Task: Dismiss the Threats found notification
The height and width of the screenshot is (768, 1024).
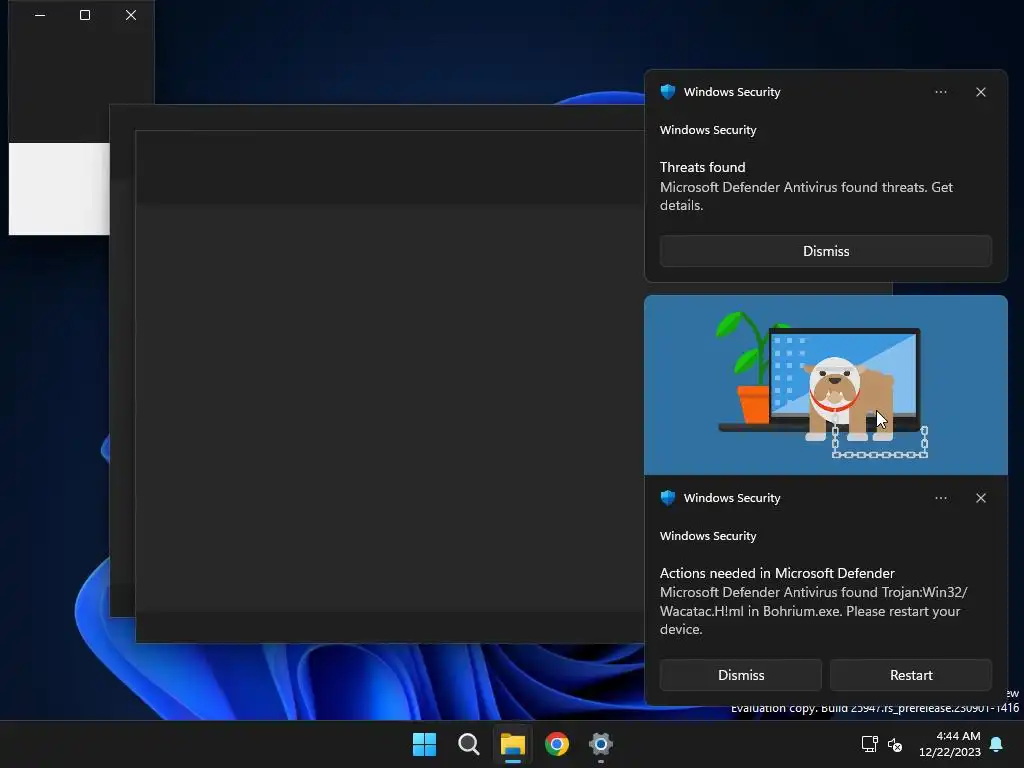Action: 825,251
